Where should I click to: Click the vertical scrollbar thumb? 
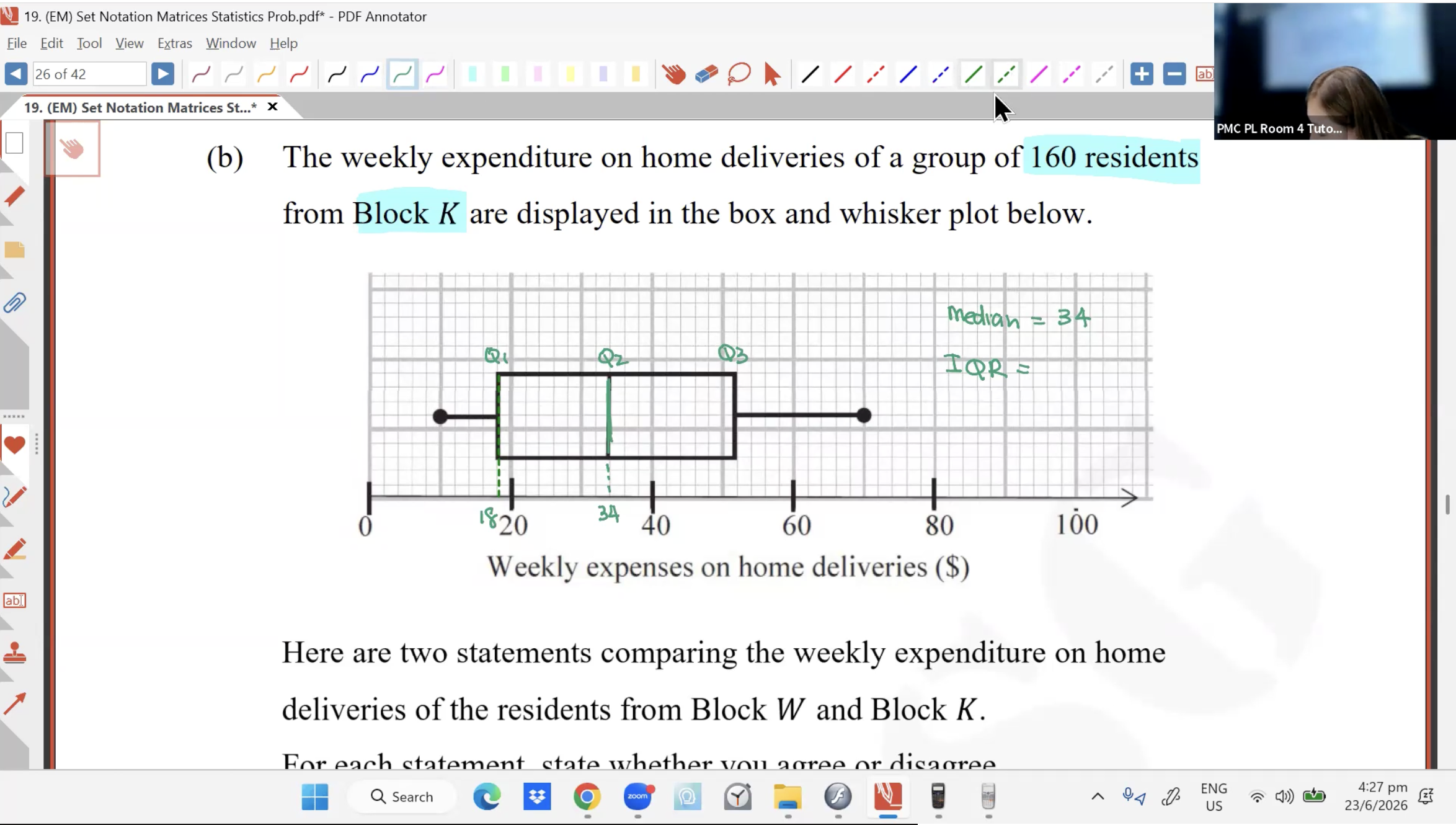coord(1447,504)
